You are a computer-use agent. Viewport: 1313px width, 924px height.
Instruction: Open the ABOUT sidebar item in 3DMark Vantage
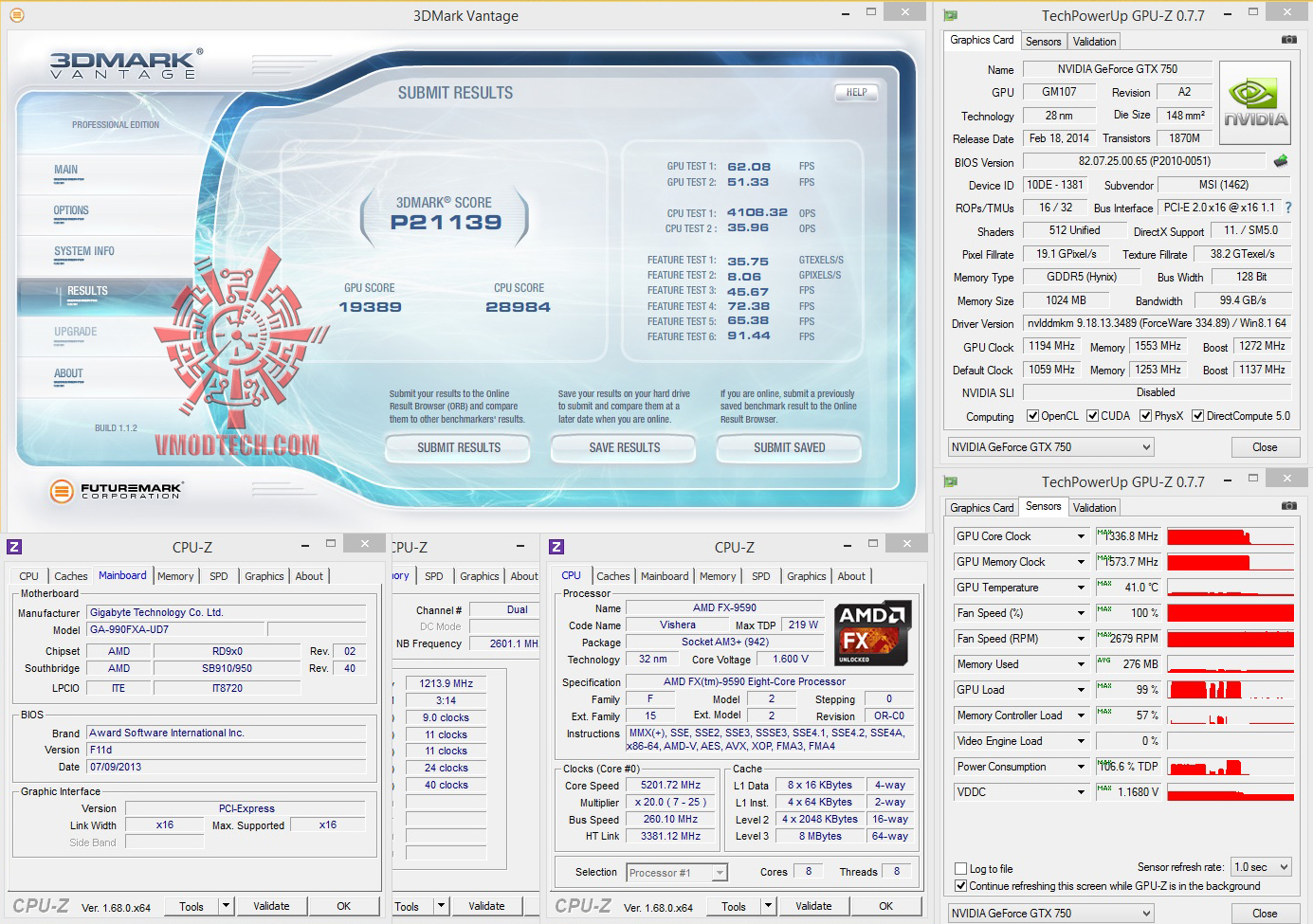[x=68, y=373]
